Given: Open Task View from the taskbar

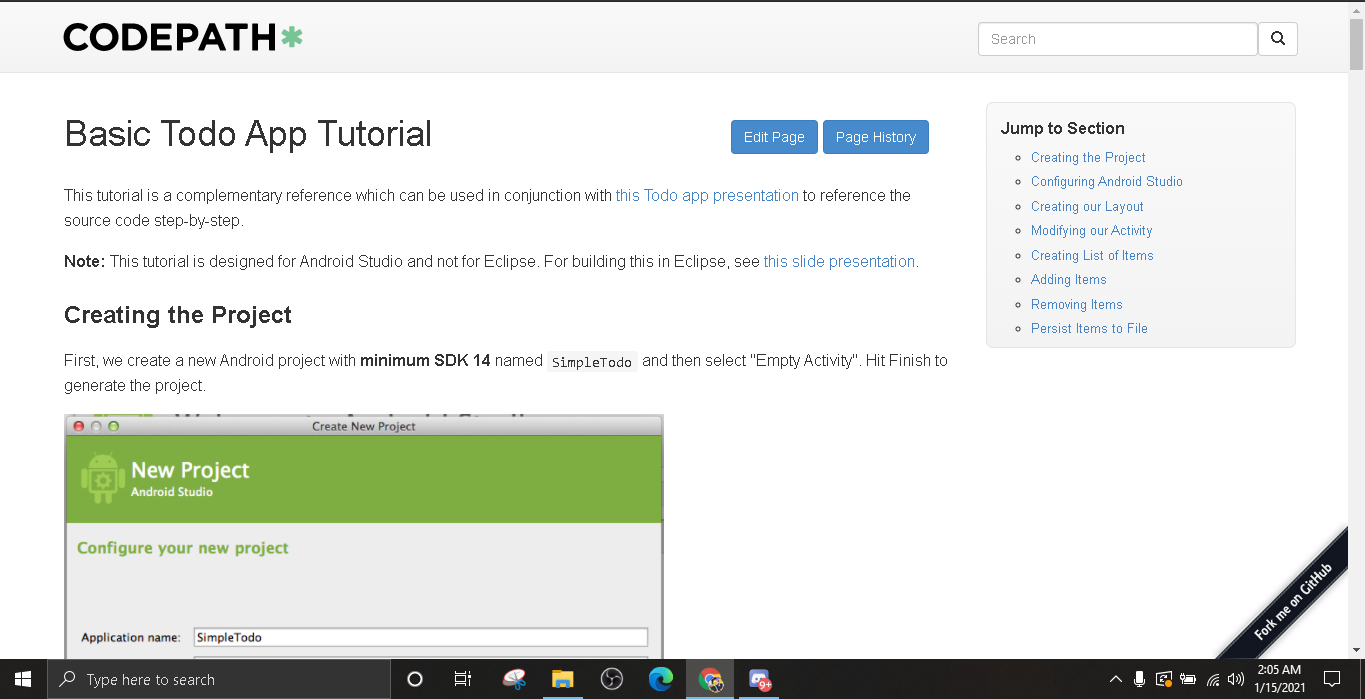Looking at the screenshot, I should pyautogui.click(x=462, y=679).
